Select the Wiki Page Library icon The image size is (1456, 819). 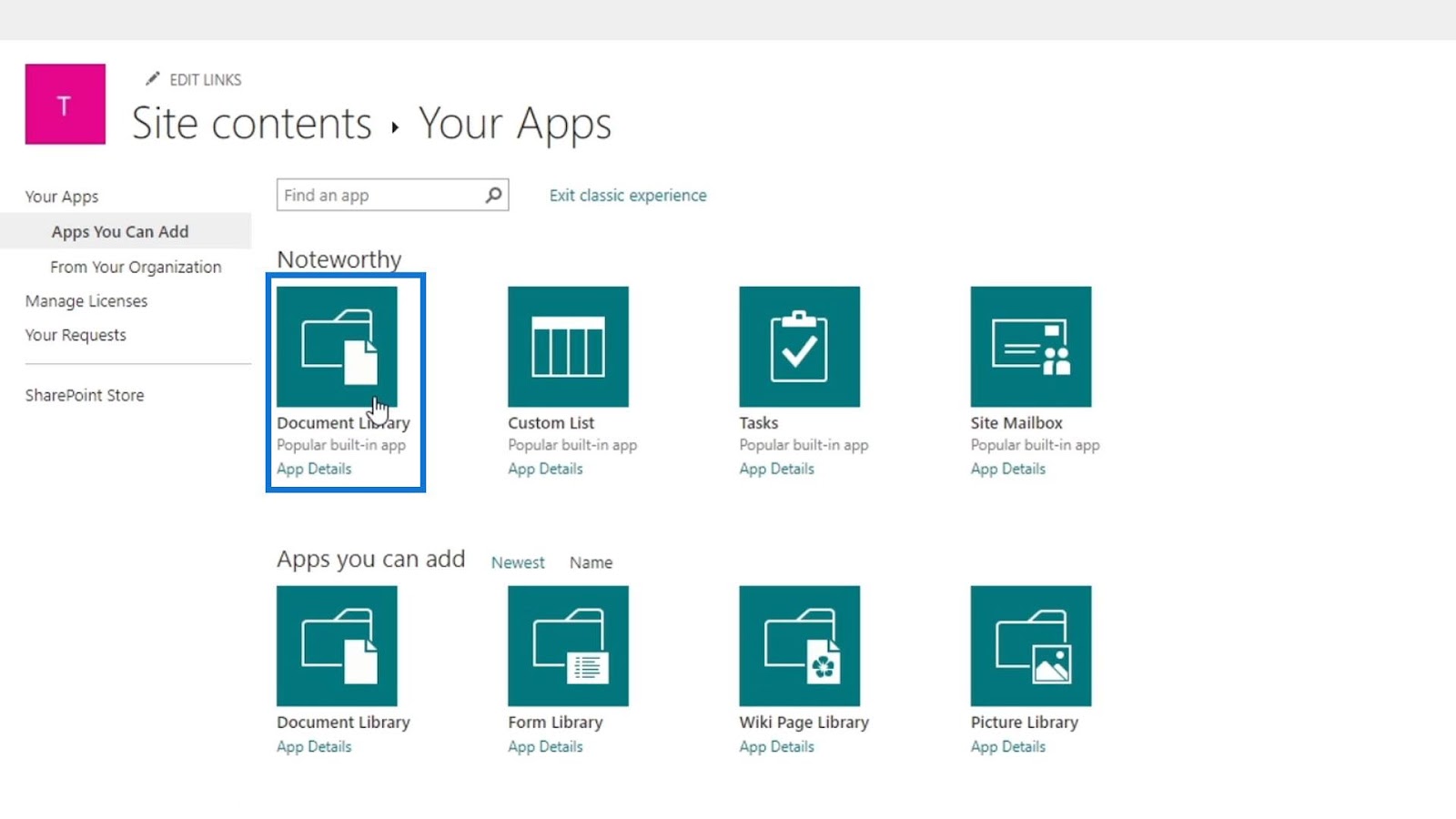(799, 646)
